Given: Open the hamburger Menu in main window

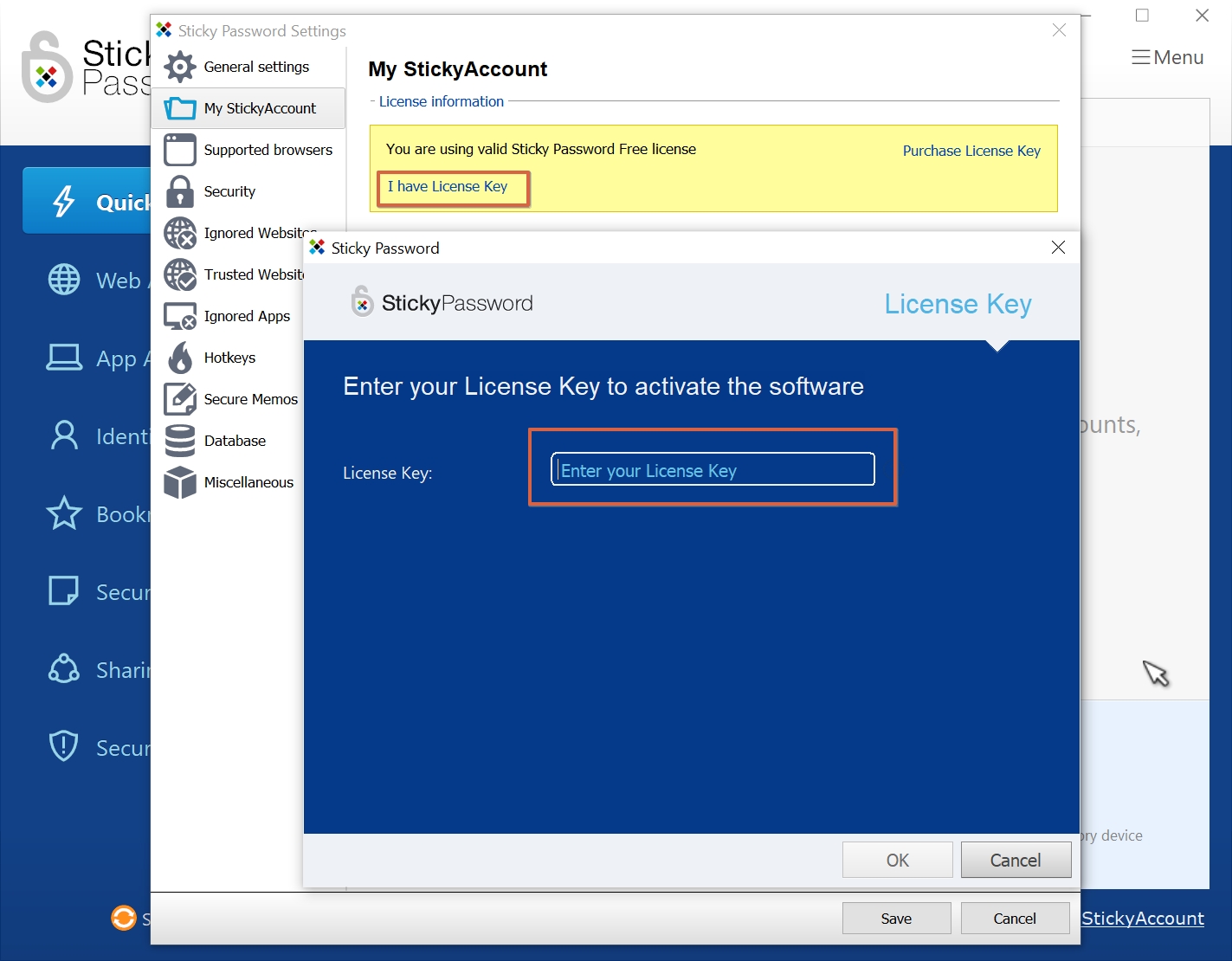Looking at the screenshot, I should pos(1167,57).
